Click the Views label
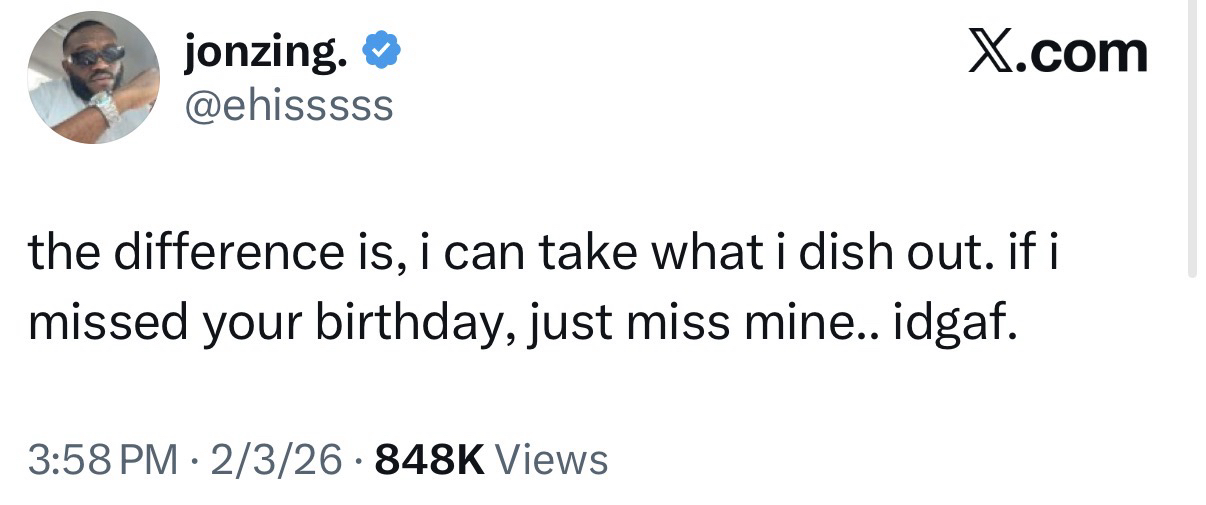The width and height of the screenshot is (1206, 505). [x=551, y=460]
